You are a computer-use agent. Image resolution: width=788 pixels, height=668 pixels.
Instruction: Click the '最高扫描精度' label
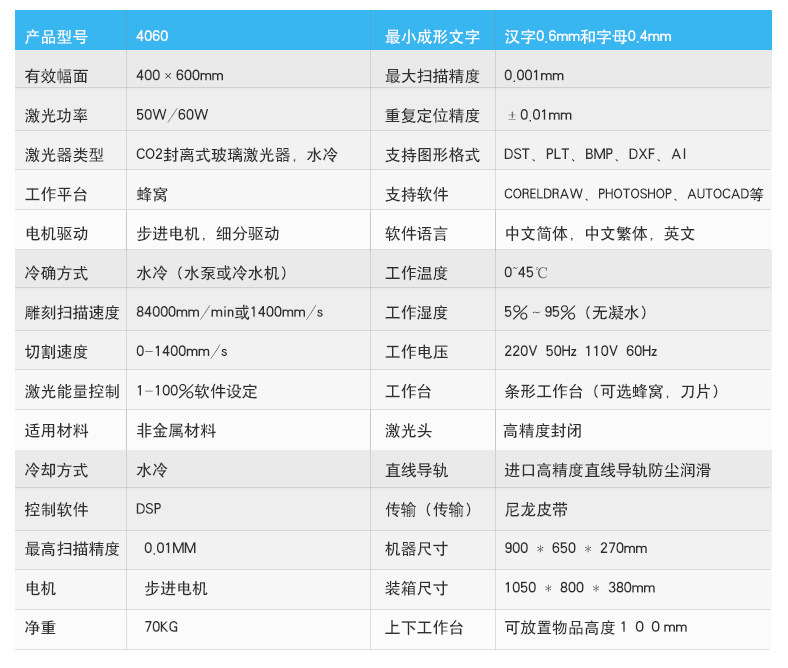(72, 549)
